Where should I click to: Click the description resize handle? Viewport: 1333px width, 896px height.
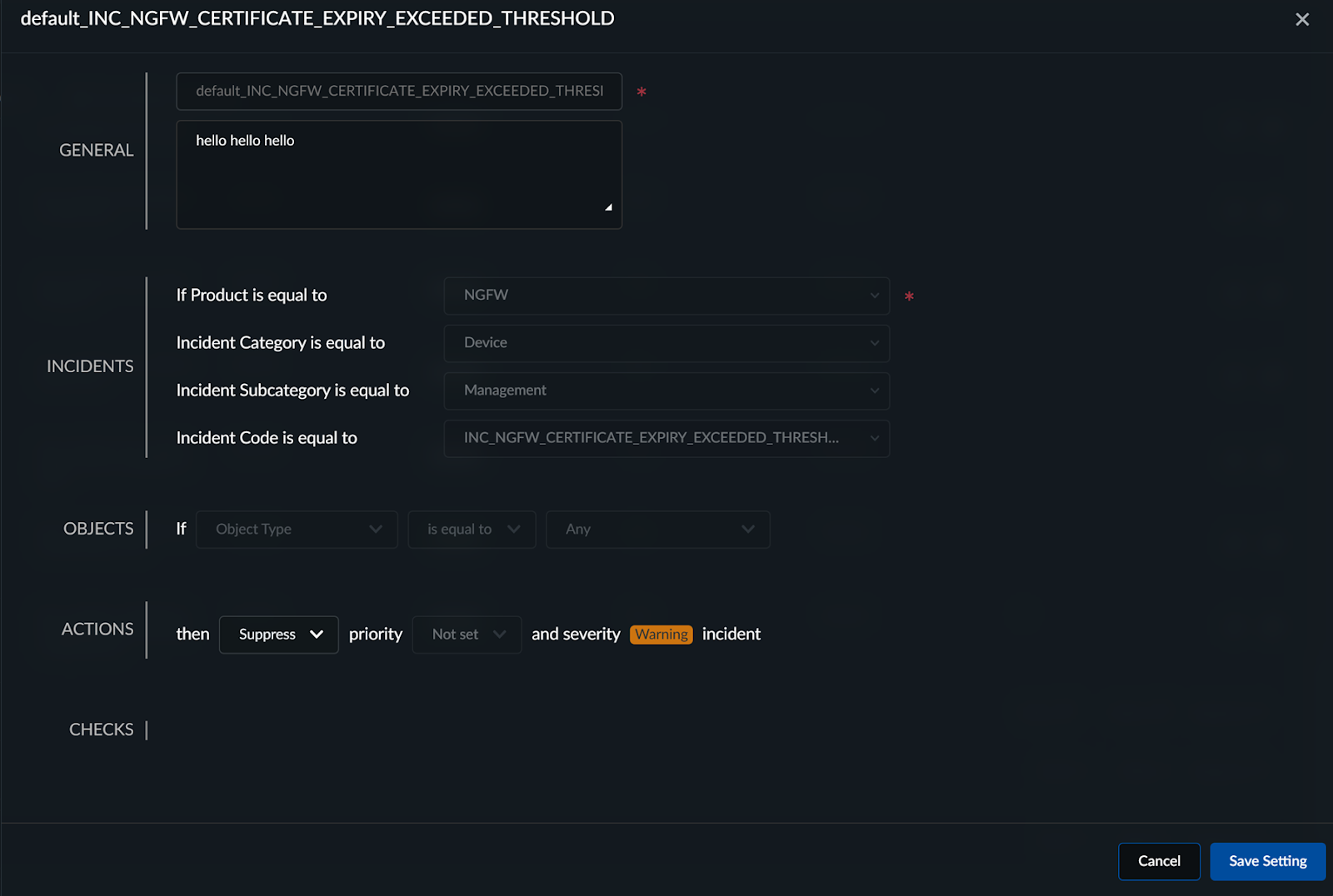click(609, 207)
